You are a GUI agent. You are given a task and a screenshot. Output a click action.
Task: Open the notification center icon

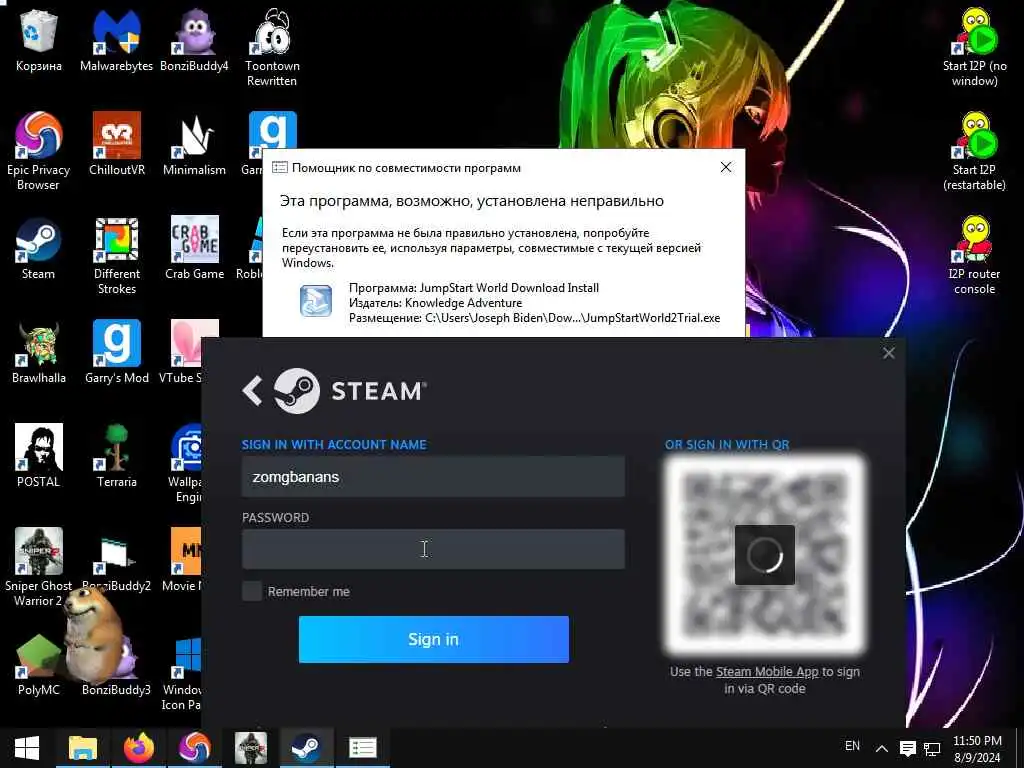(908, 748)
